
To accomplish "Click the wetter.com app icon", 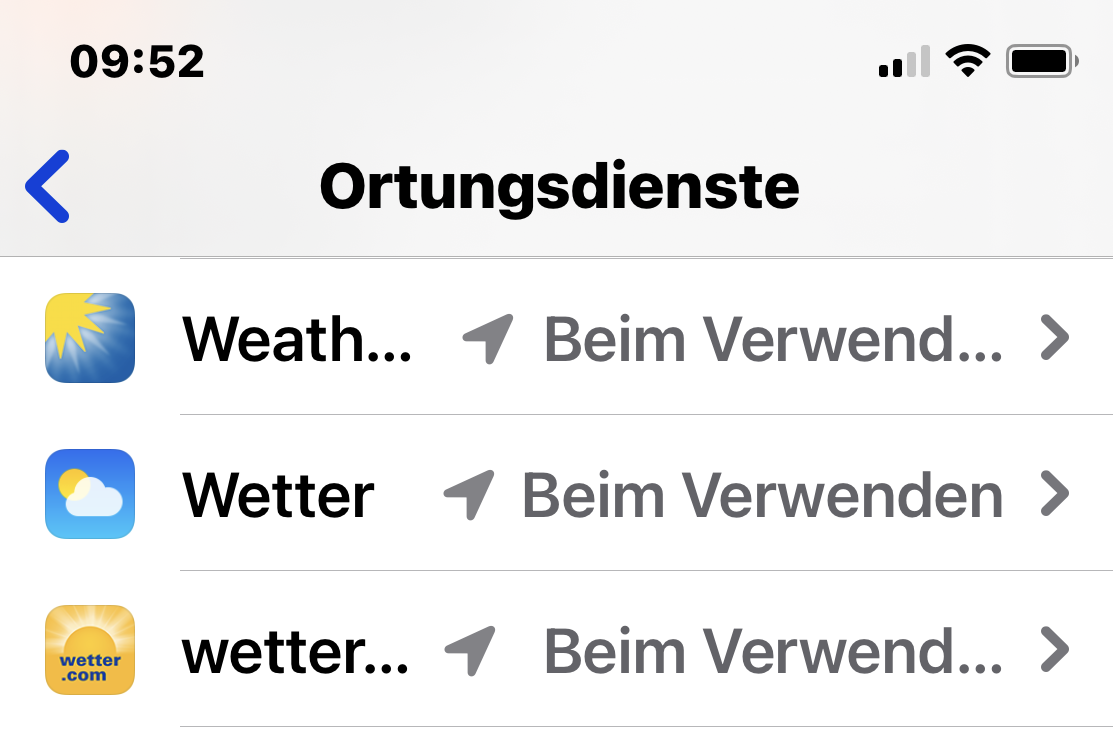I will (x=90, y=650).
